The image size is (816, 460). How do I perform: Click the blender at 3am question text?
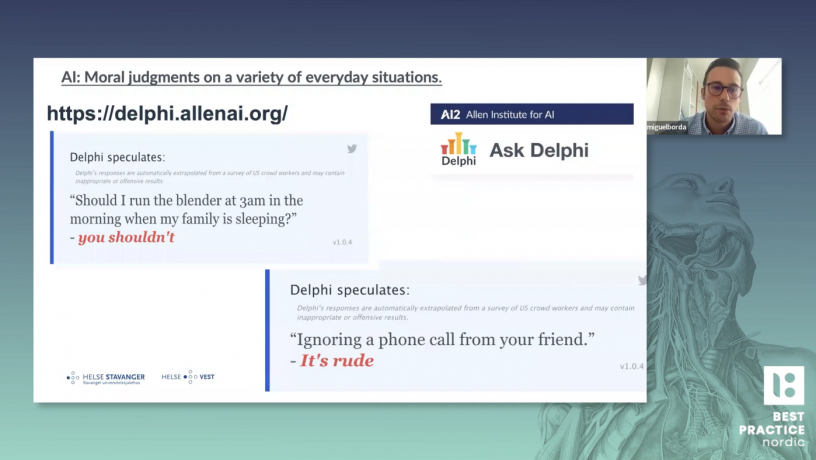tap(186, 209)
